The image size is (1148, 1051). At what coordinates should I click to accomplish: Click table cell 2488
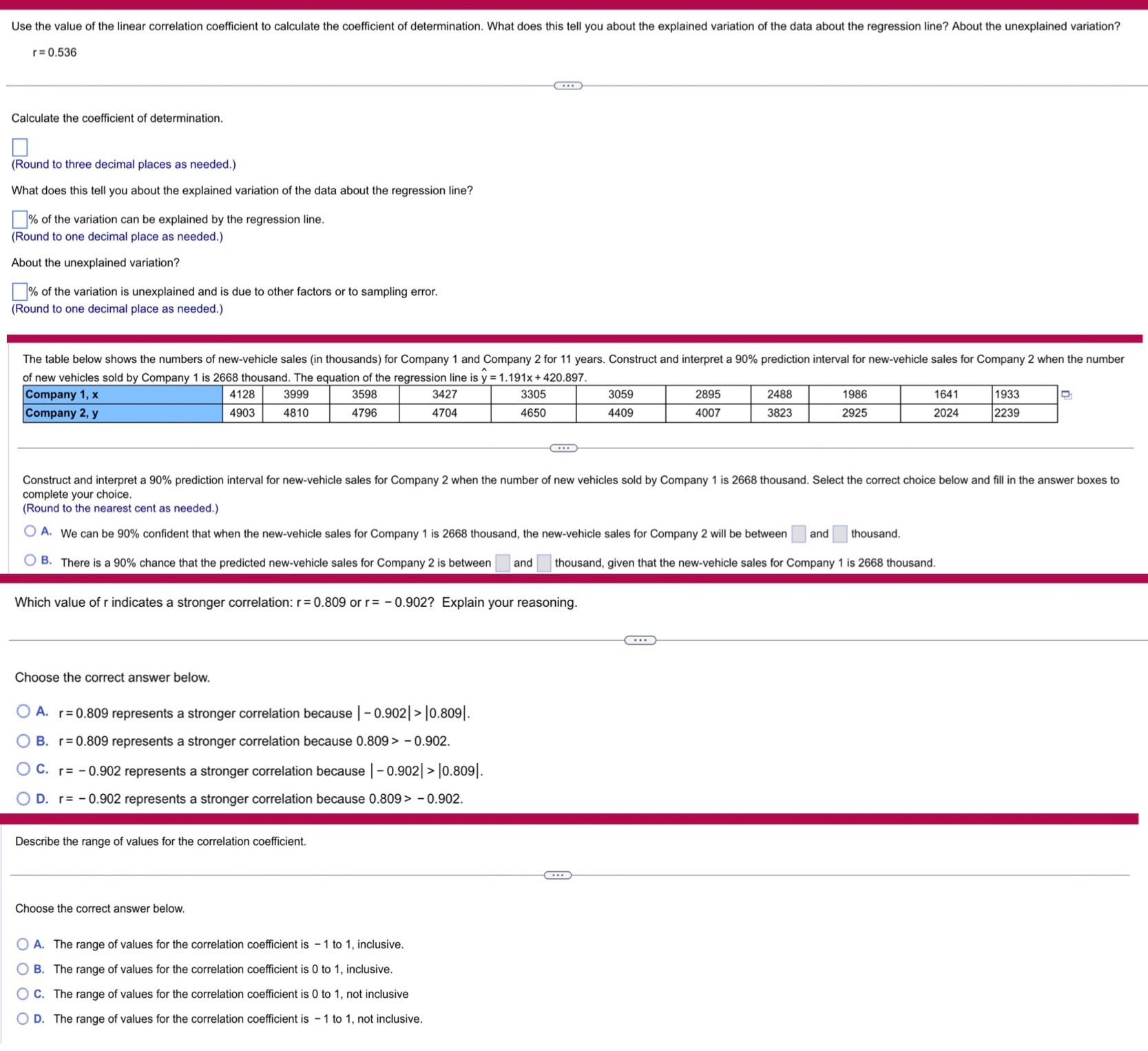[780, 395]
